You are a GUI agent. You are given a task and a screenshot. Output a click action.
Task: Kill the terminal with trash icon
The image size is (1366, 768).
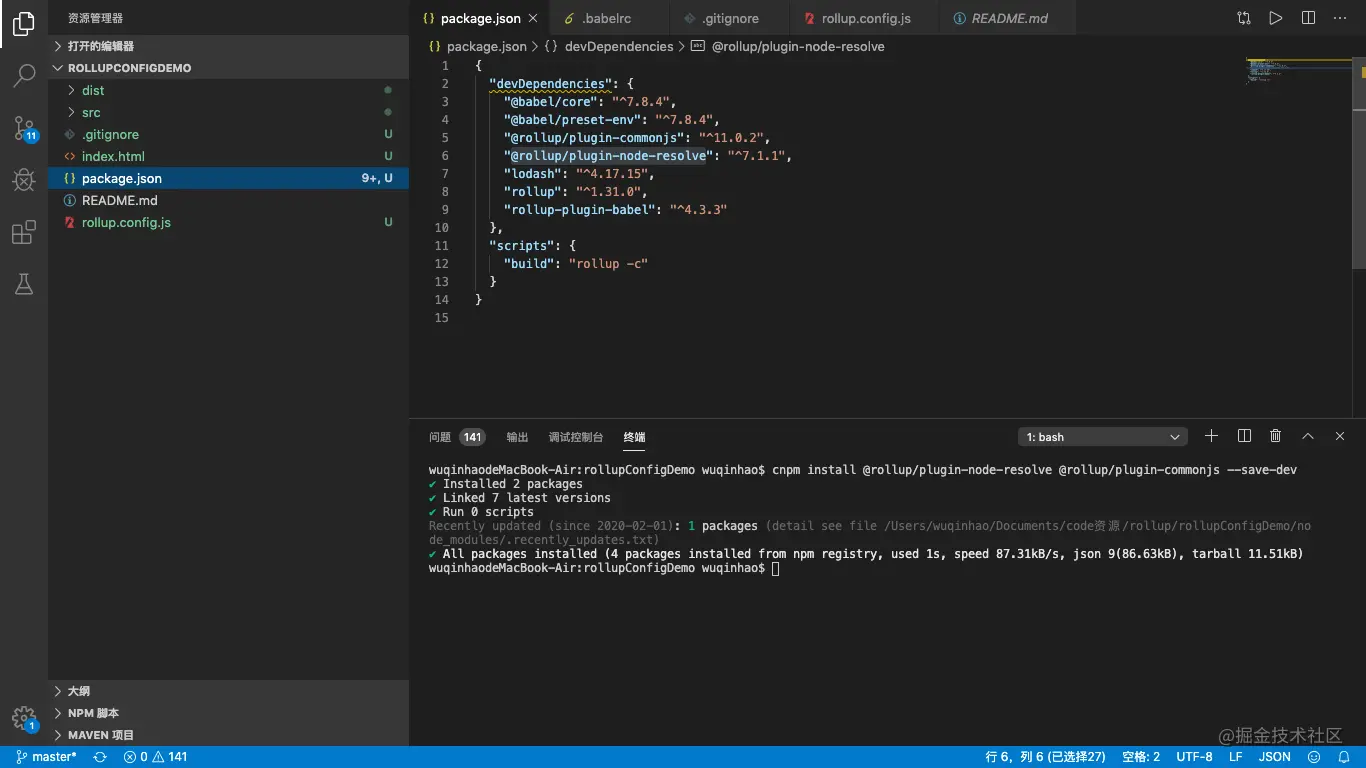tap(1275, 436)
